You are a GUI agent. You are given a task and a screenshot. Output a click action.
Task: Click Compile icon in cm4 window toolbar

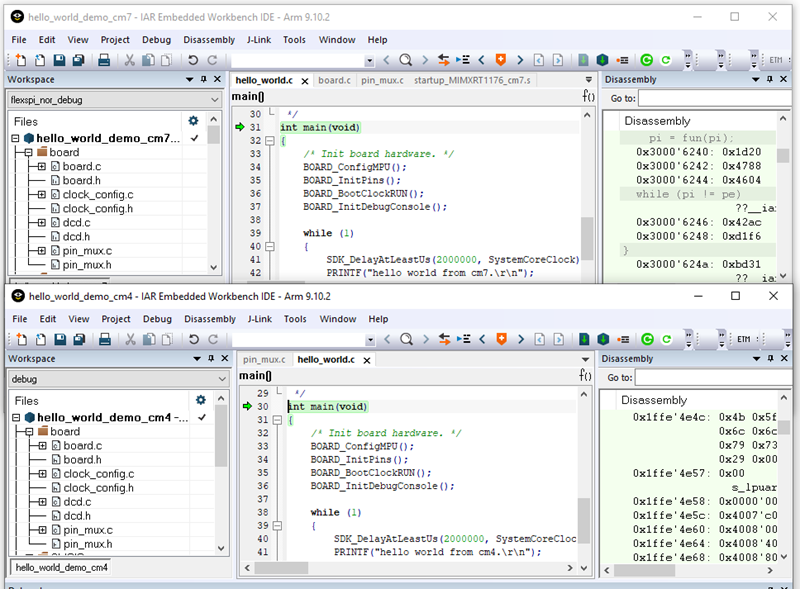click(x=584, y=339)
